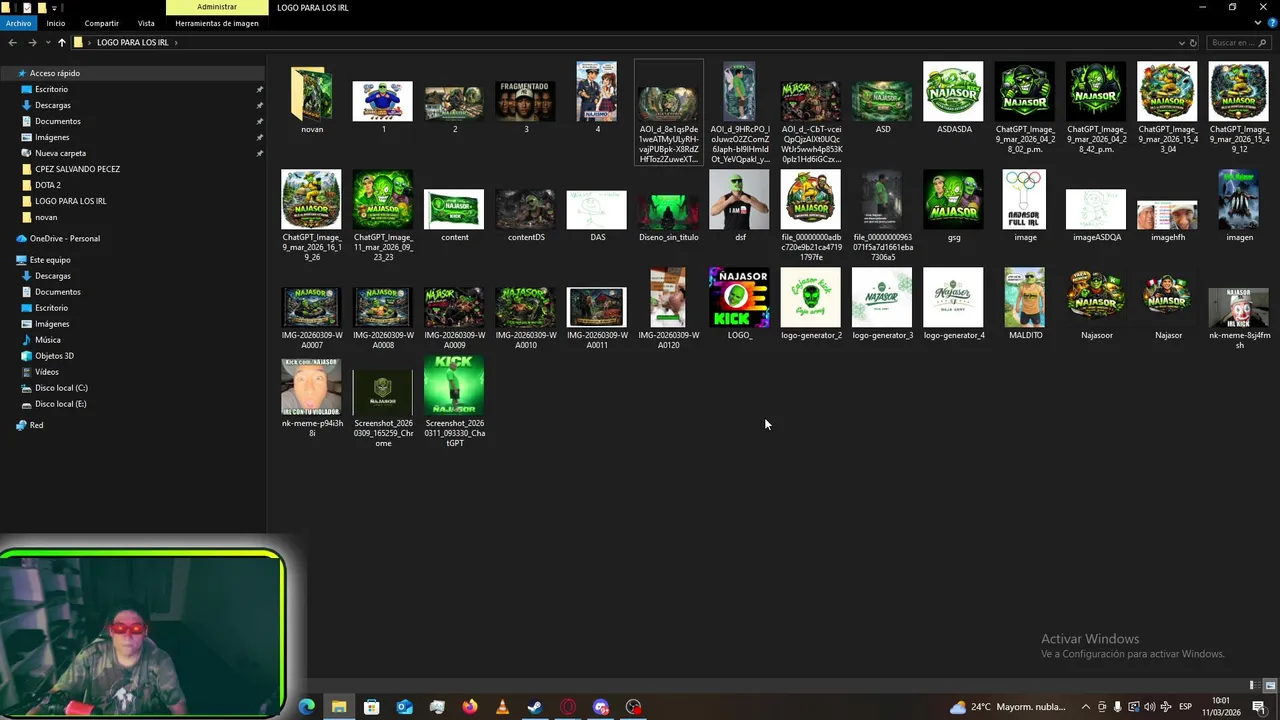Click the ESP language indicator
The height and width of the screenshot is (720, 1280).
click(x=1185, y=707)
